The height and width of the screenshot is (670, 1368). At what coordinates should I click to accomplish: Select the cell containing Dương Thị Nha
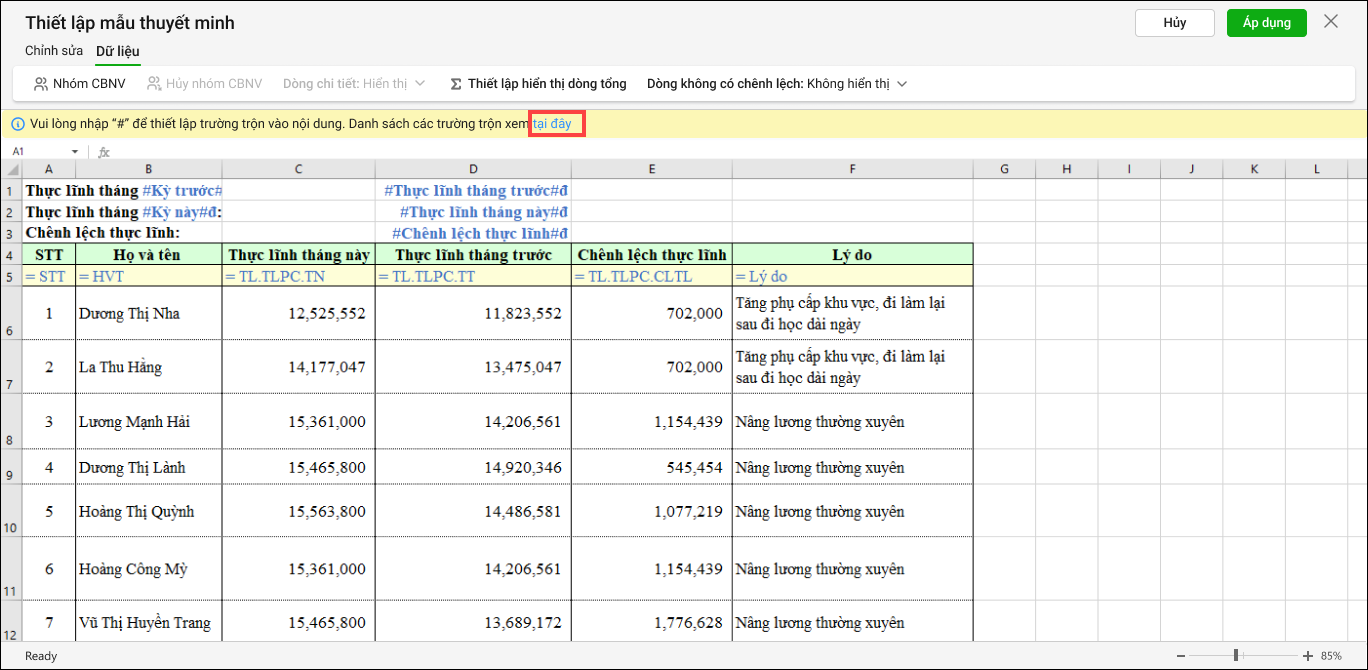(x=148, y=314)
